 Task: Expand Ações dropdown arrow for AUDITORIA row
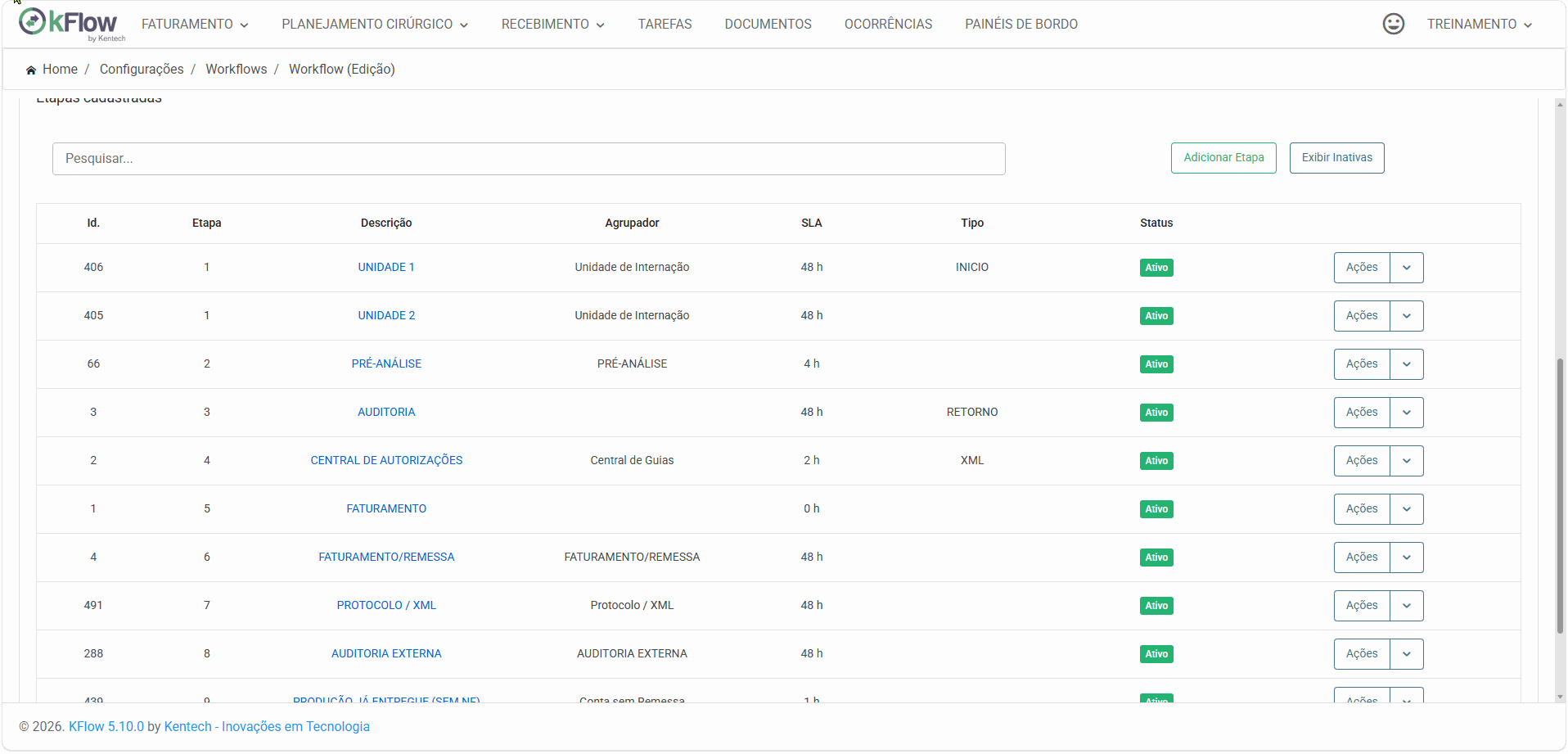click(x=1407, y=413)
